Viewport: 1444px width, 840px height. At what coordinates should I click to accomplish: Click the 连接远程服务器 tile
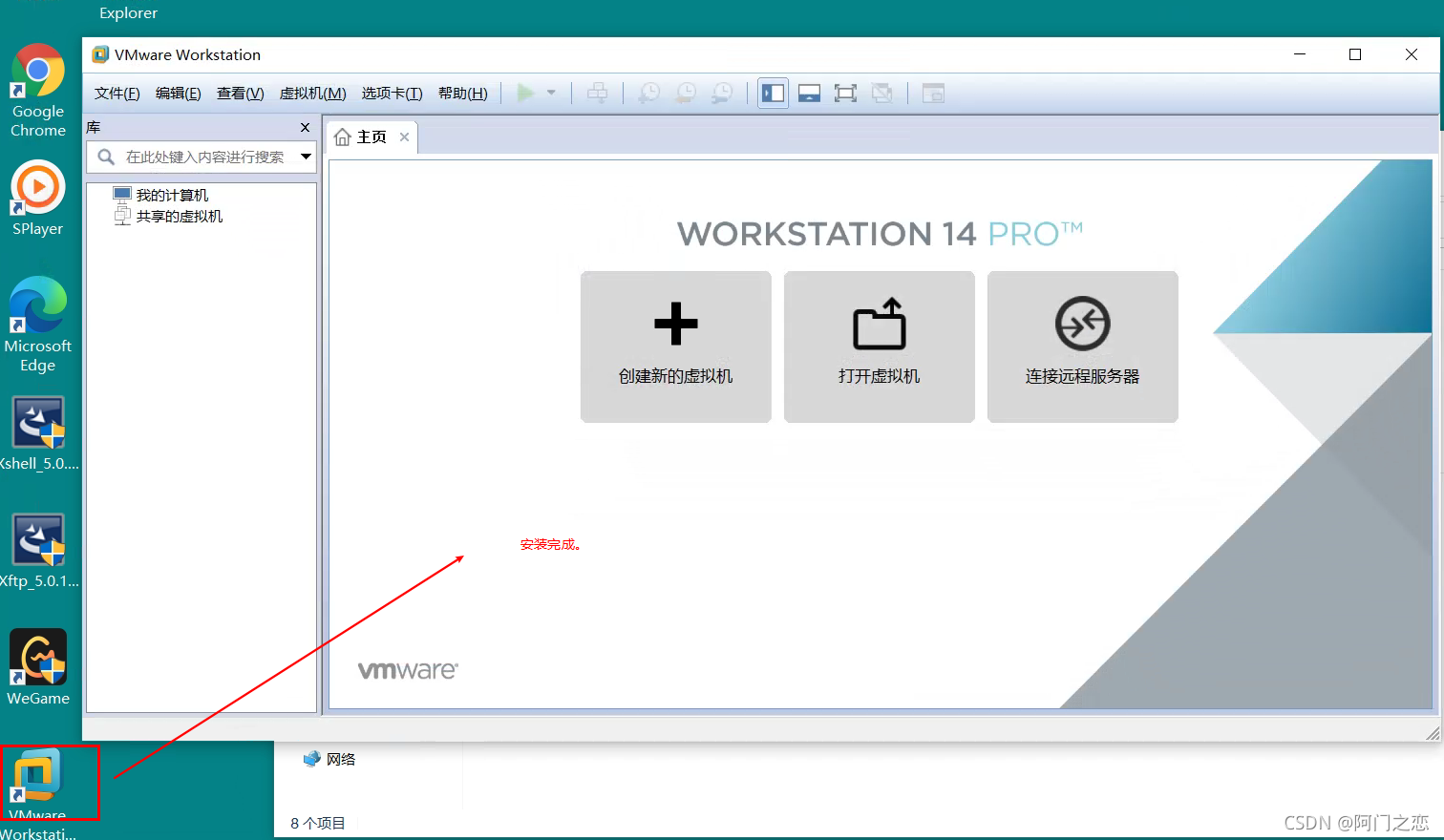tap(1083, 346)
